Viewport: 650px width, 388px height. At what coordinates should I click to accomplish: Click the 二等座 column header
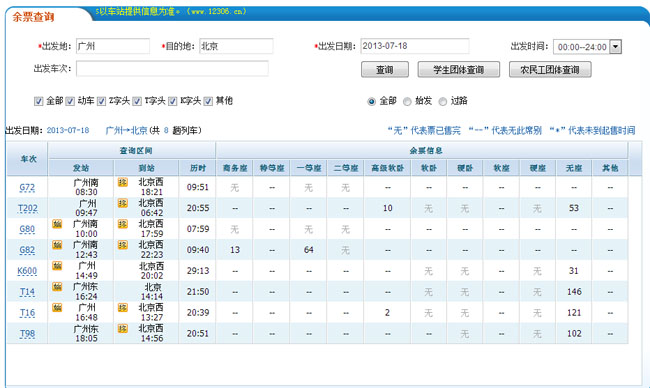click(x=346, y=168)
